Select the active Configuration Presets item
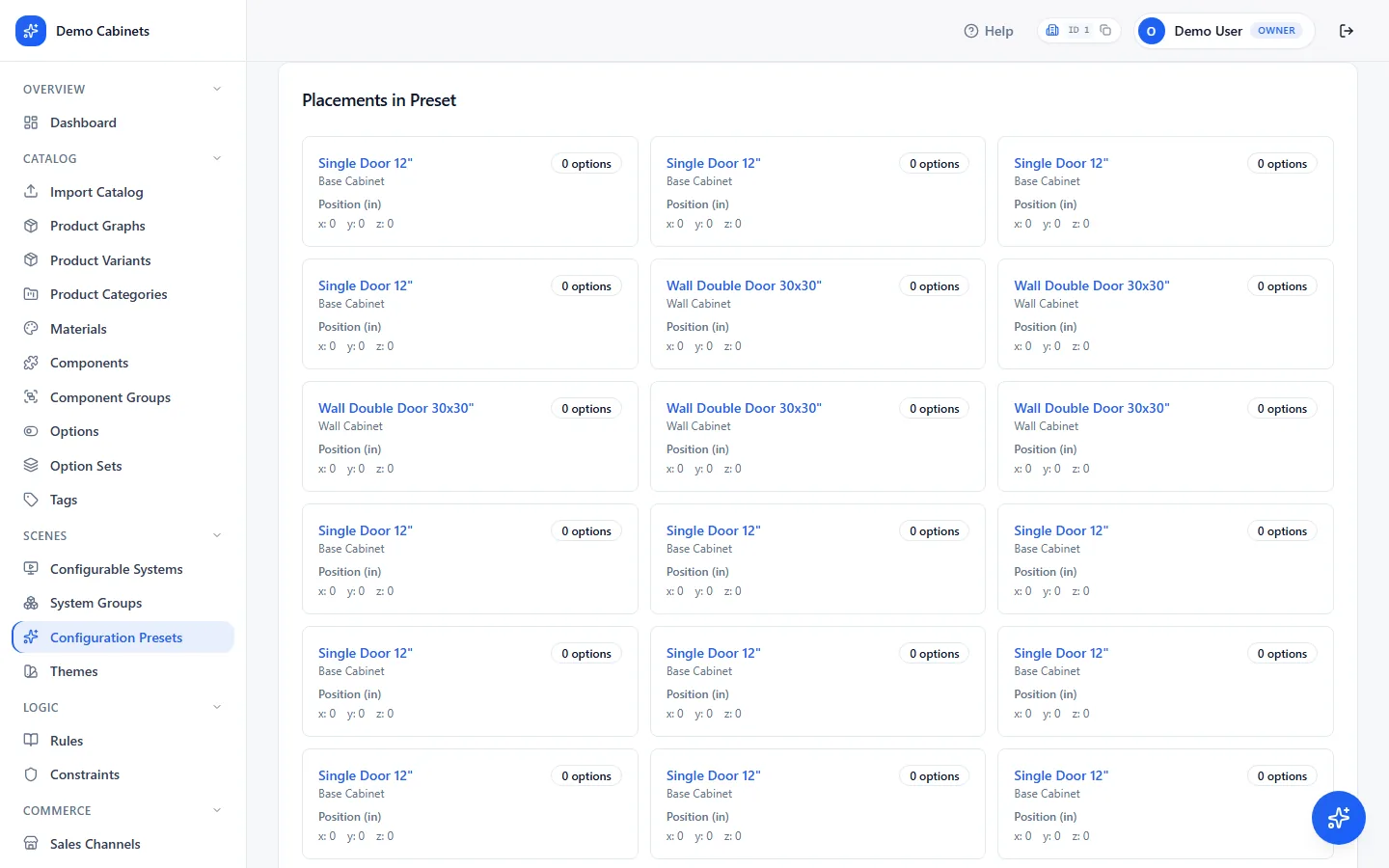 (x=123, y=637)
